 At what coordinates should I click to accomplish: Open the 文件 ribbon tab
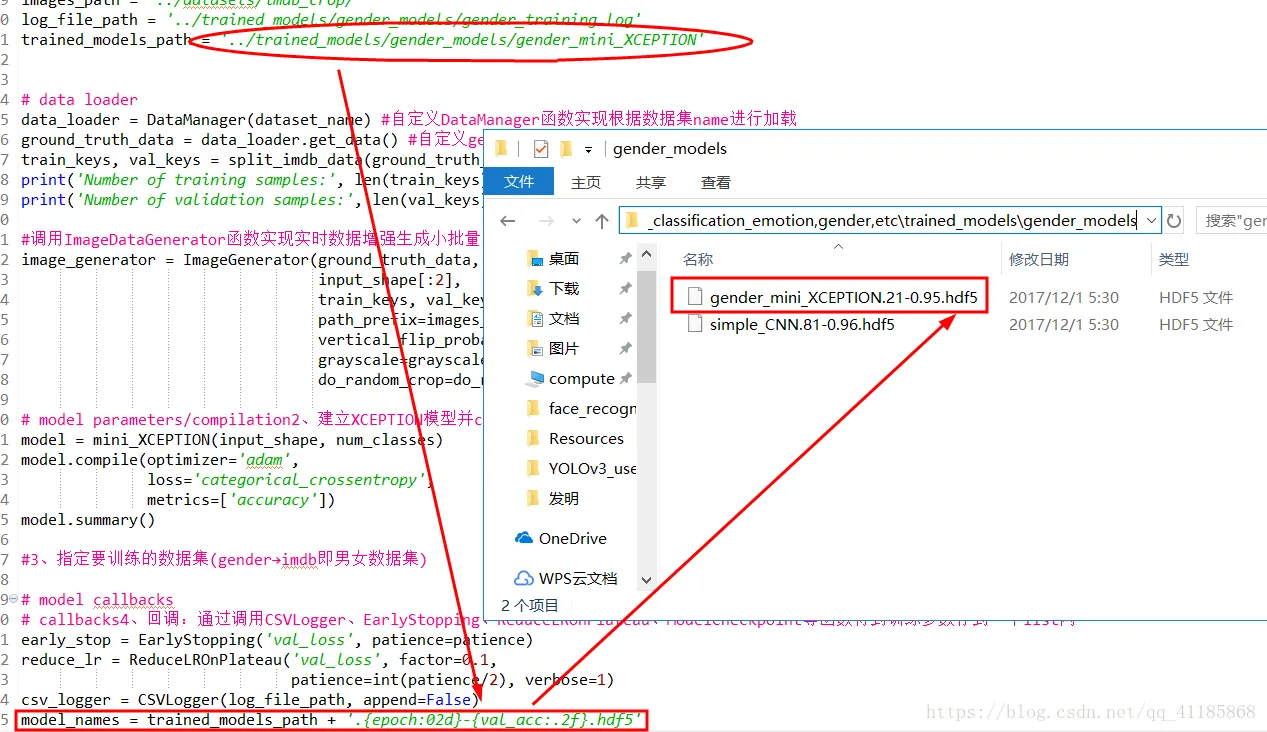(x=519, y=182)
